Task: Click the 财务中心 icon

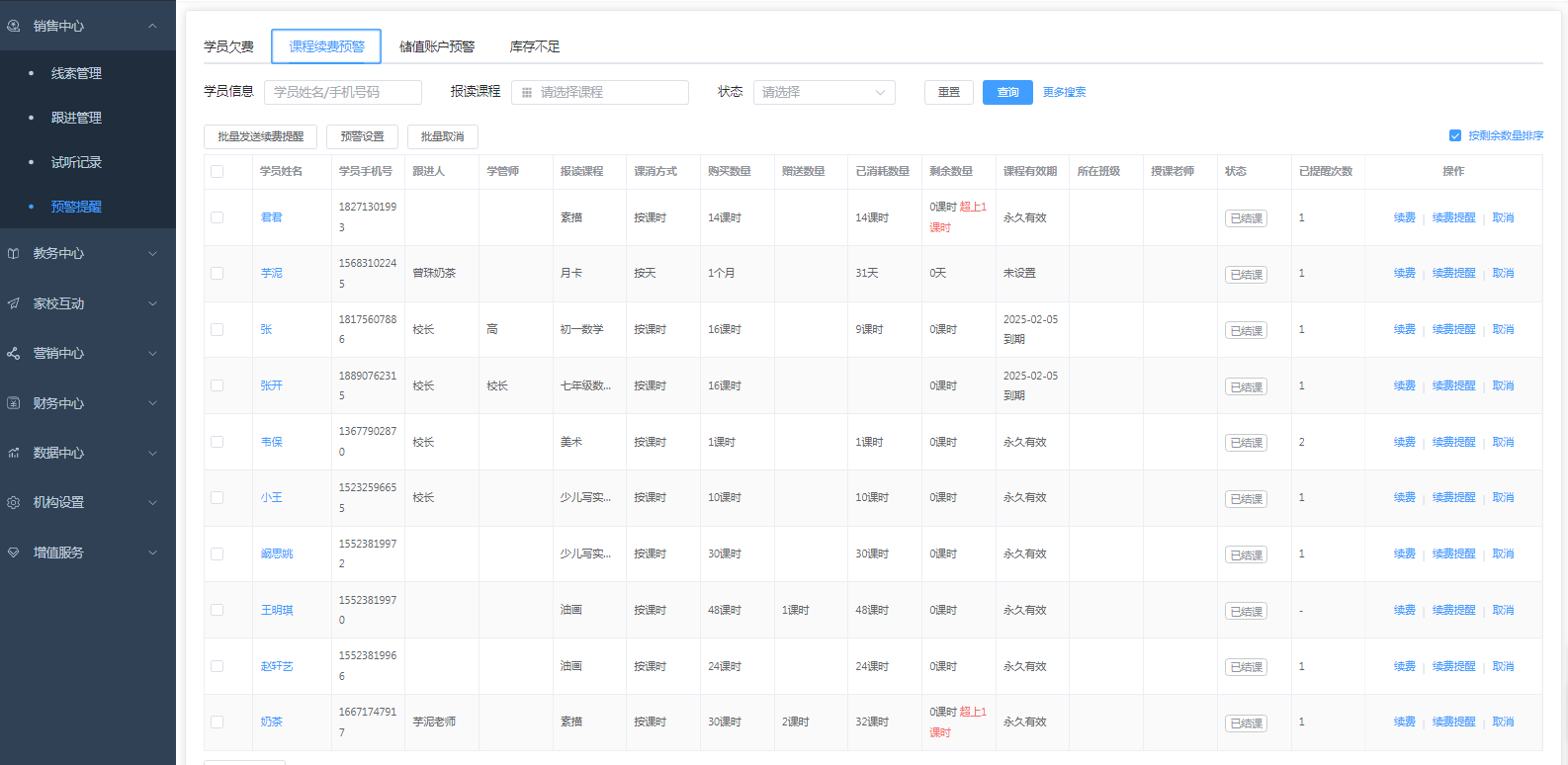Action: [14, 403]
